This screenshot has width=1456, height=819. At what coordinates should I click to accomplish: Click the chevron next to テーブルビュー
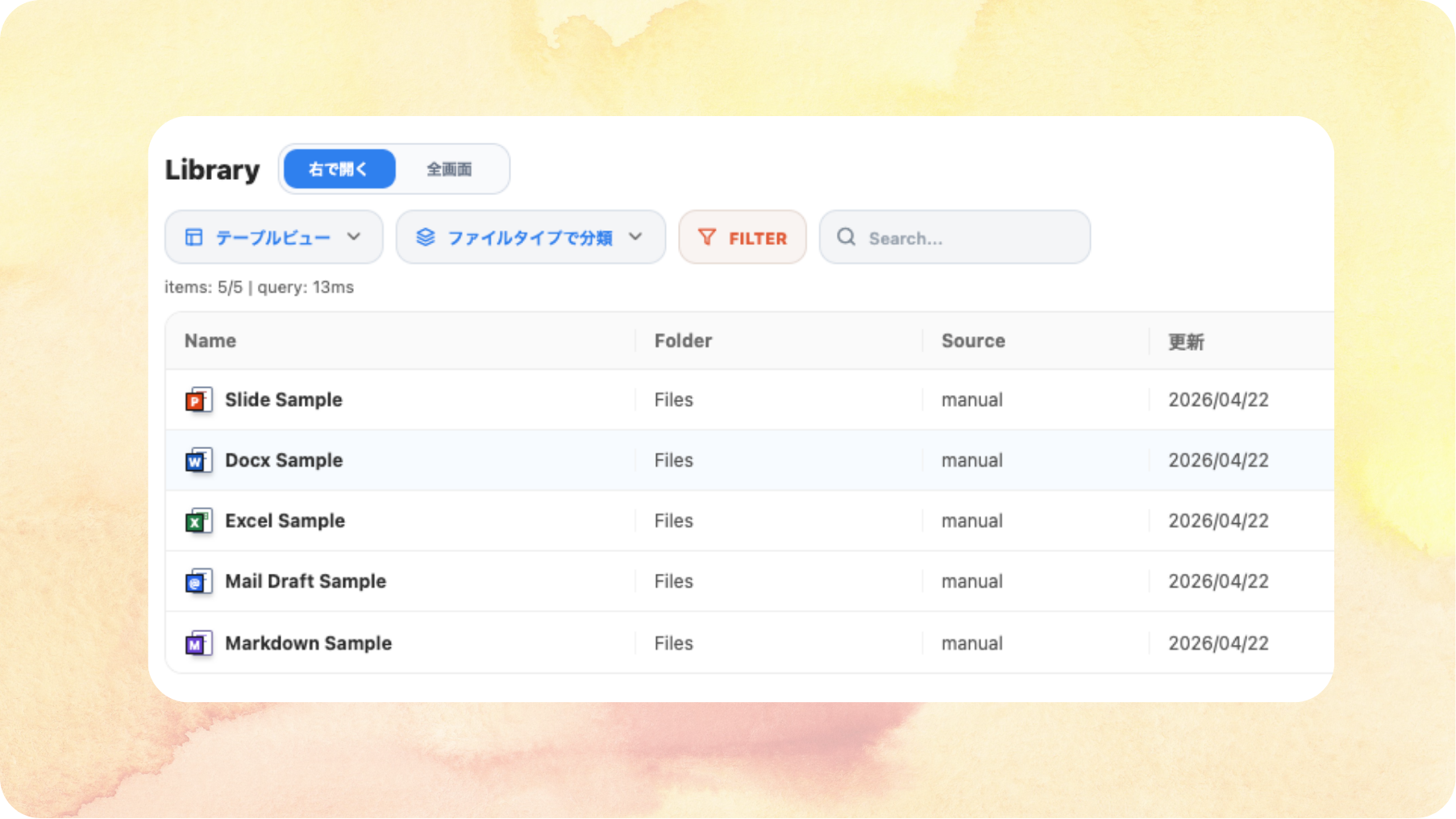click(354, 237)
